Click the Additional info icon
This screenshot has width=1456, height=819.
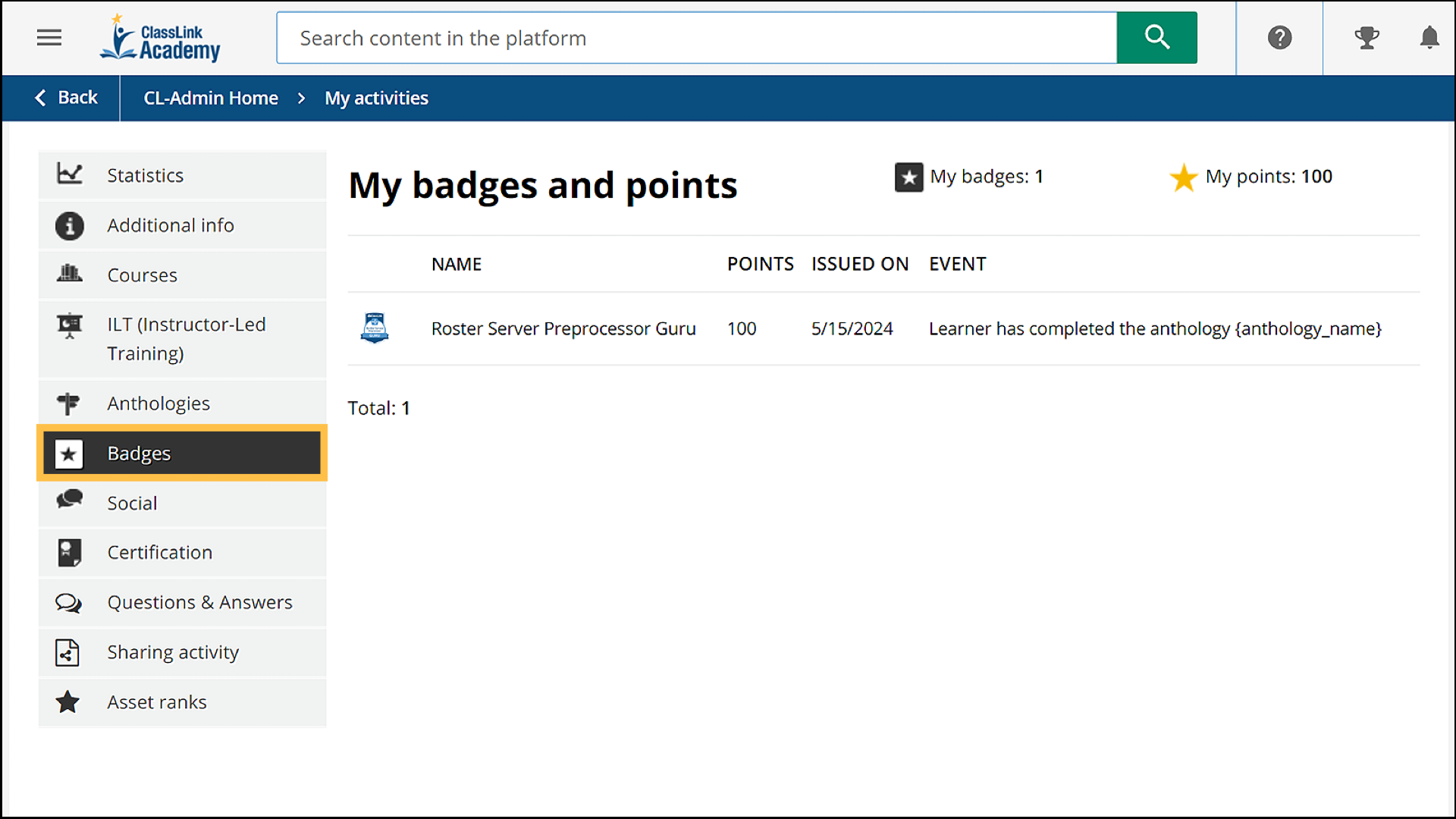tap(69, 225)
